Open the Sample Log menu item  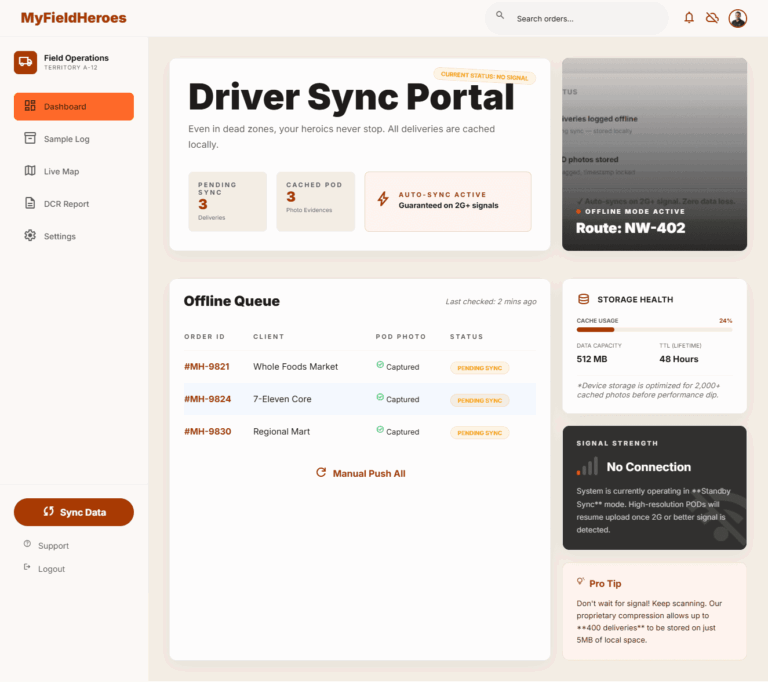(73, 139)
